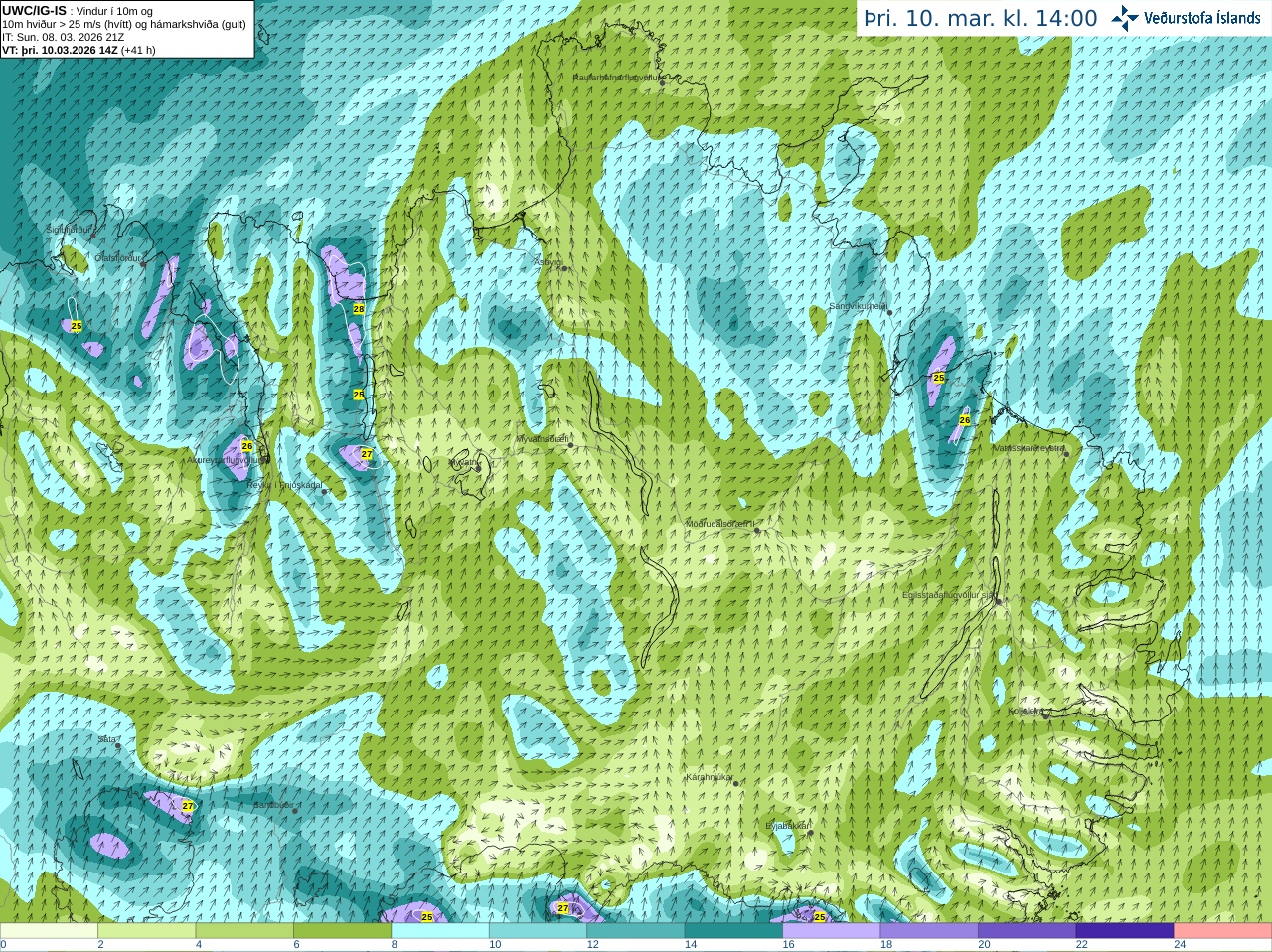Screen dimensions: 1272x952
Task: Click the Sáta station label
Action: coord(107,739)
